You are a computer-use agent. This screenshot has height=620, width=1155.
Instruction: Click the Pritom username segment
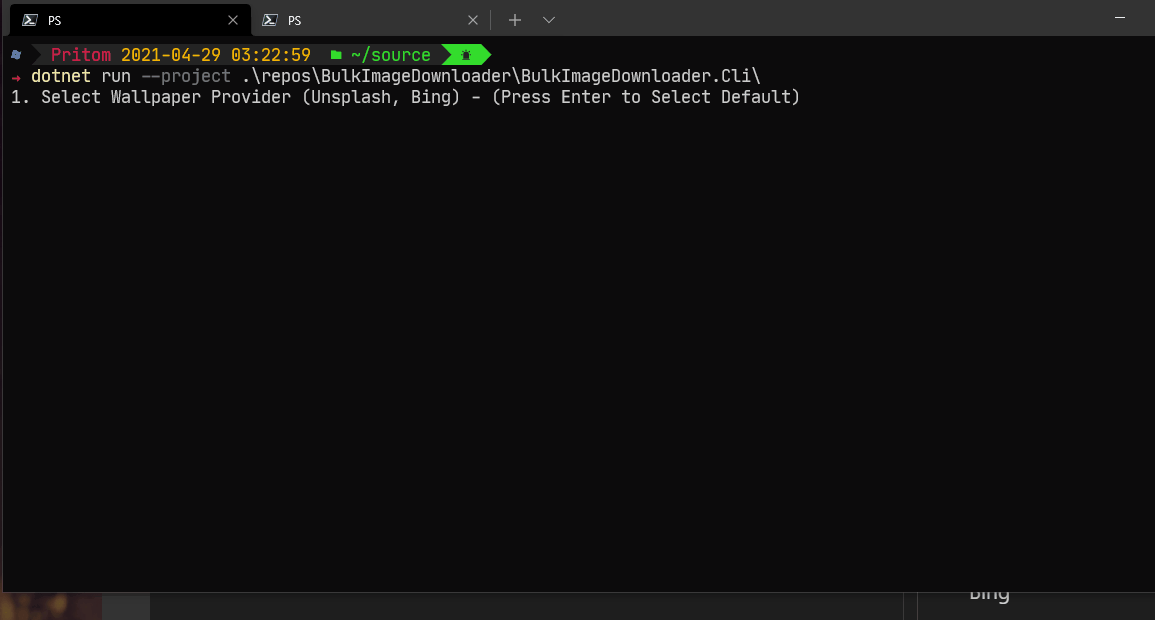(80, 54)
